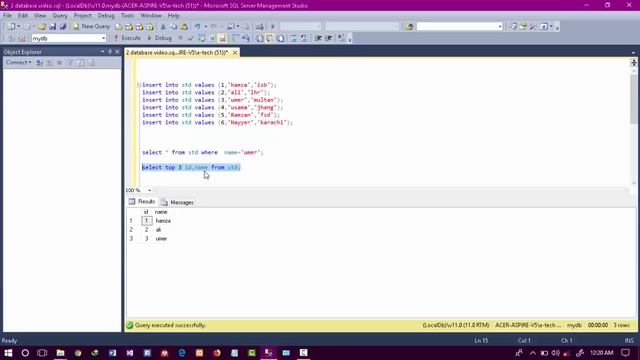
Task: Click the Cancel Executing Query stop icon
Action: pos(180,38)
